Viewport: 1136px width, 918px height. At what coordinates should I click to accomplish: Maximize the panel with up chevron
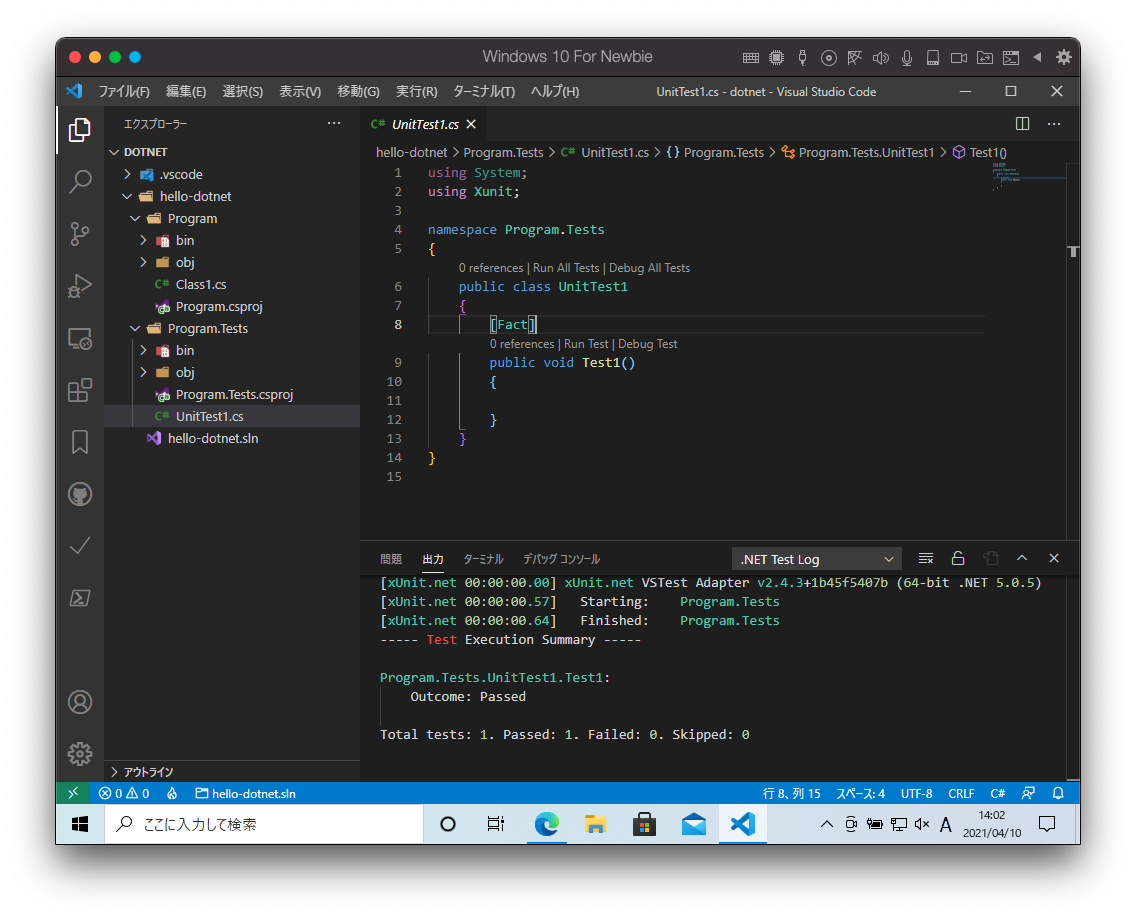pyautogui.click(x=1022, y=559)
